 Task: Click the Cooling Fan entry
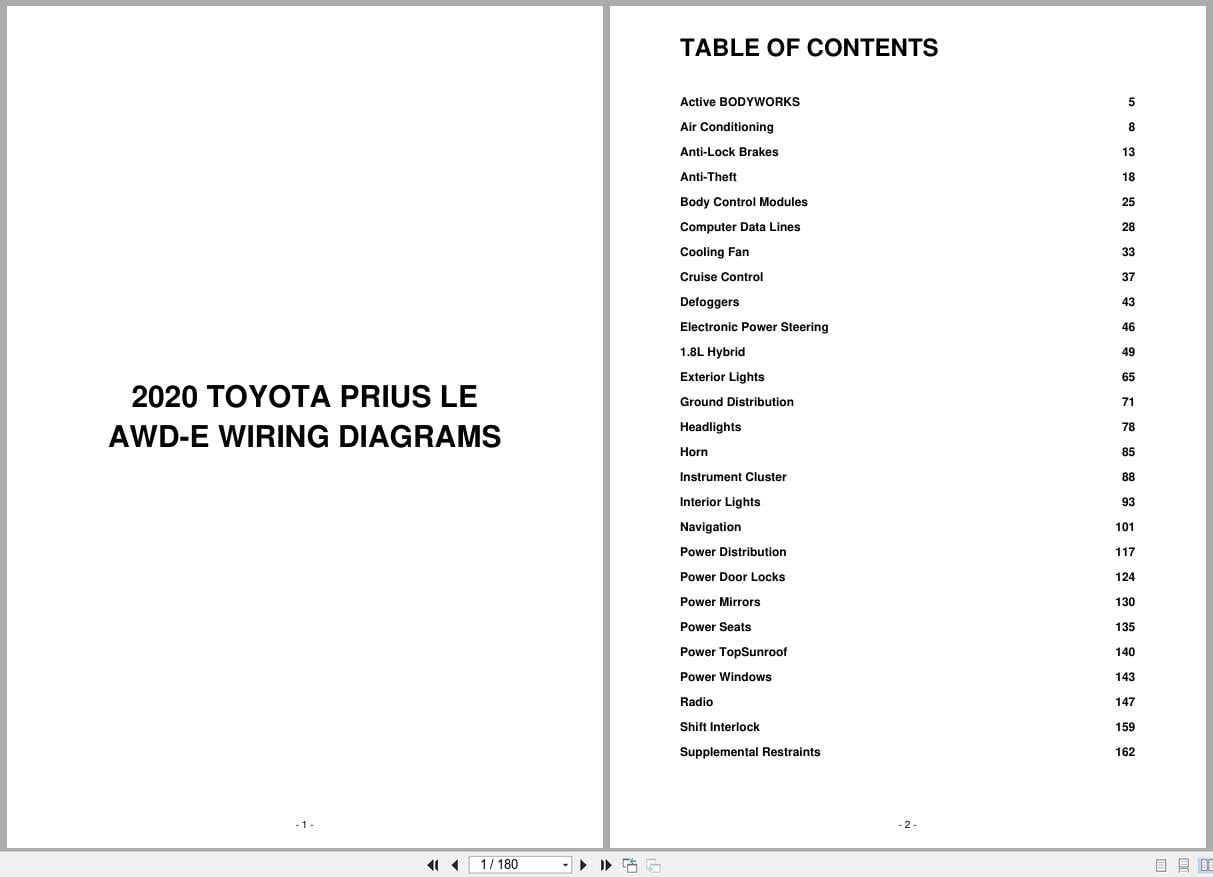pos(714,252)
